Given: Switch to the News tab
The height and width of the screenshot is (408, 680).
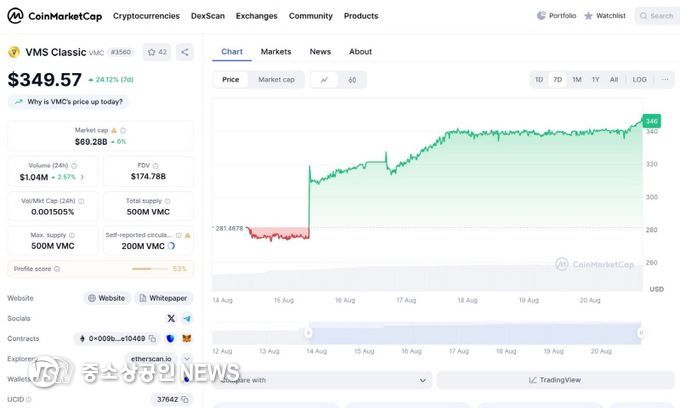Looking at the screenshot, I should coord(320,52).
